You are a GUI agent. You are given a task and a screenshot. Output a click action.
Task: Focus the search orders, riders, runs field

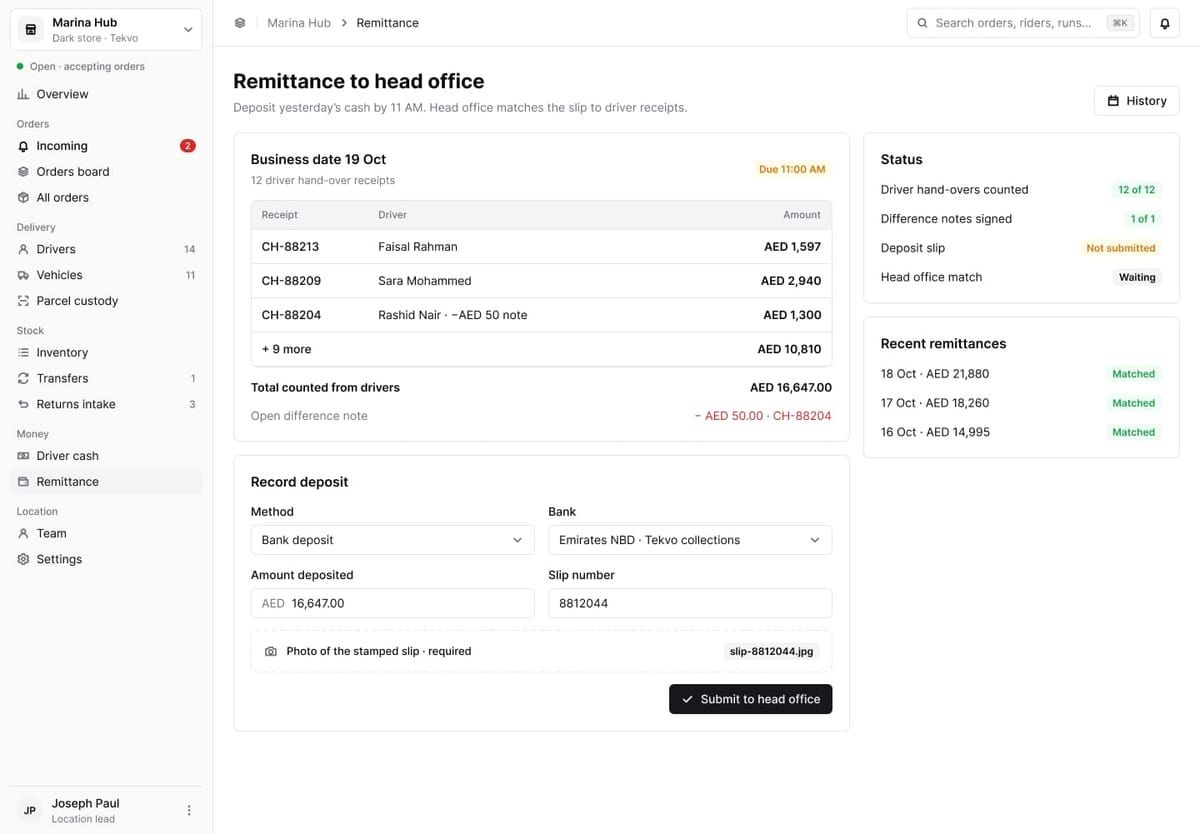(x=1023, y=23)
